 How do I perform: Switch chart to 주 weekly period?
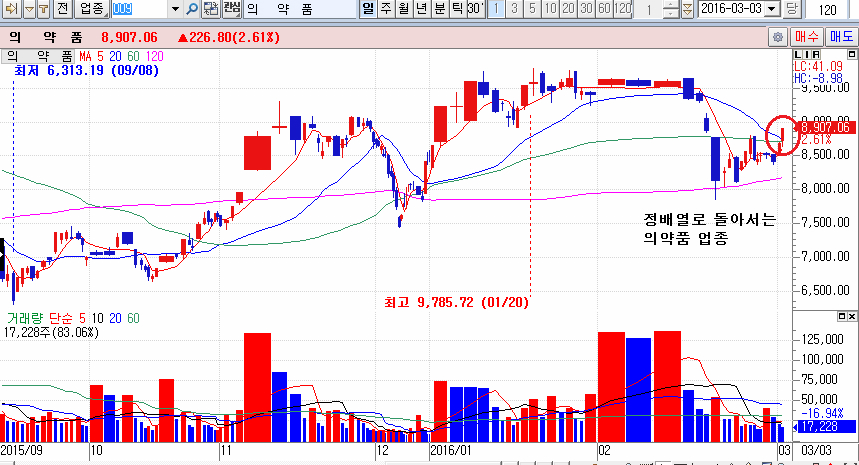(x=386, y=9)
